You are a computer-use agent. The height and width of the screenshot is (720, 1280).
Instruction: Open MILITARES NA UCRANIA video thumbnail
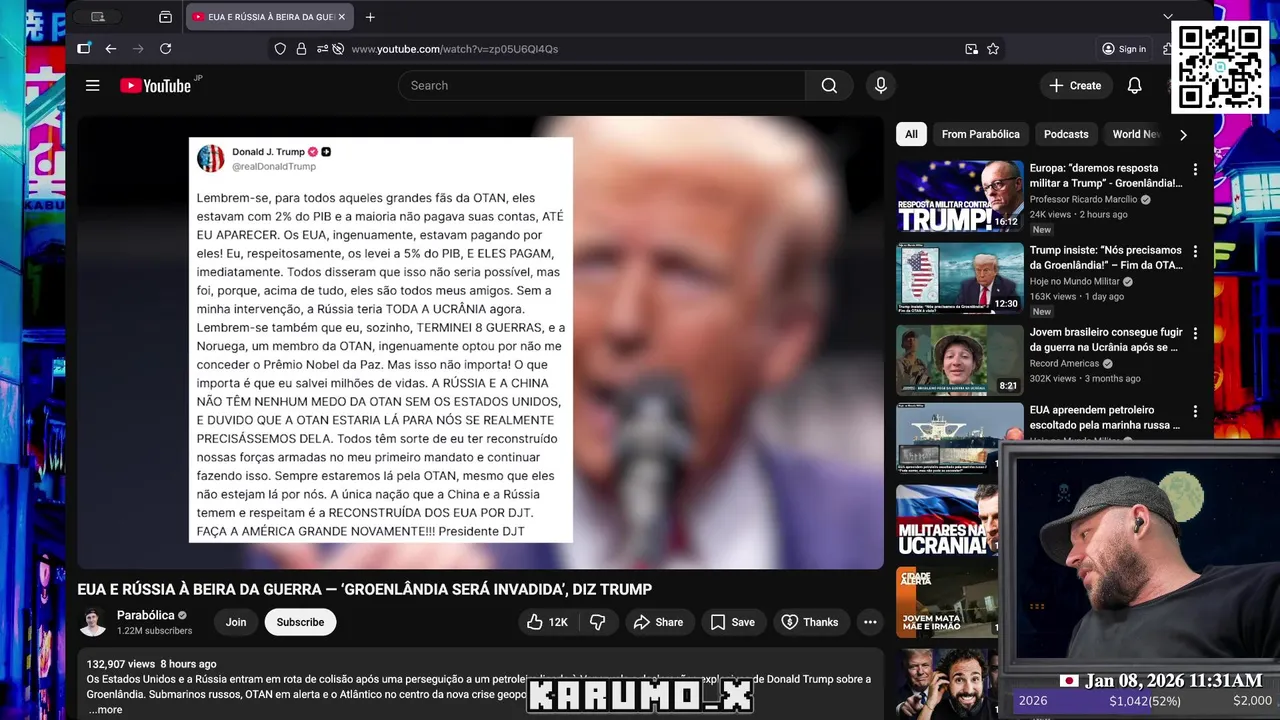tap(947, 521)
